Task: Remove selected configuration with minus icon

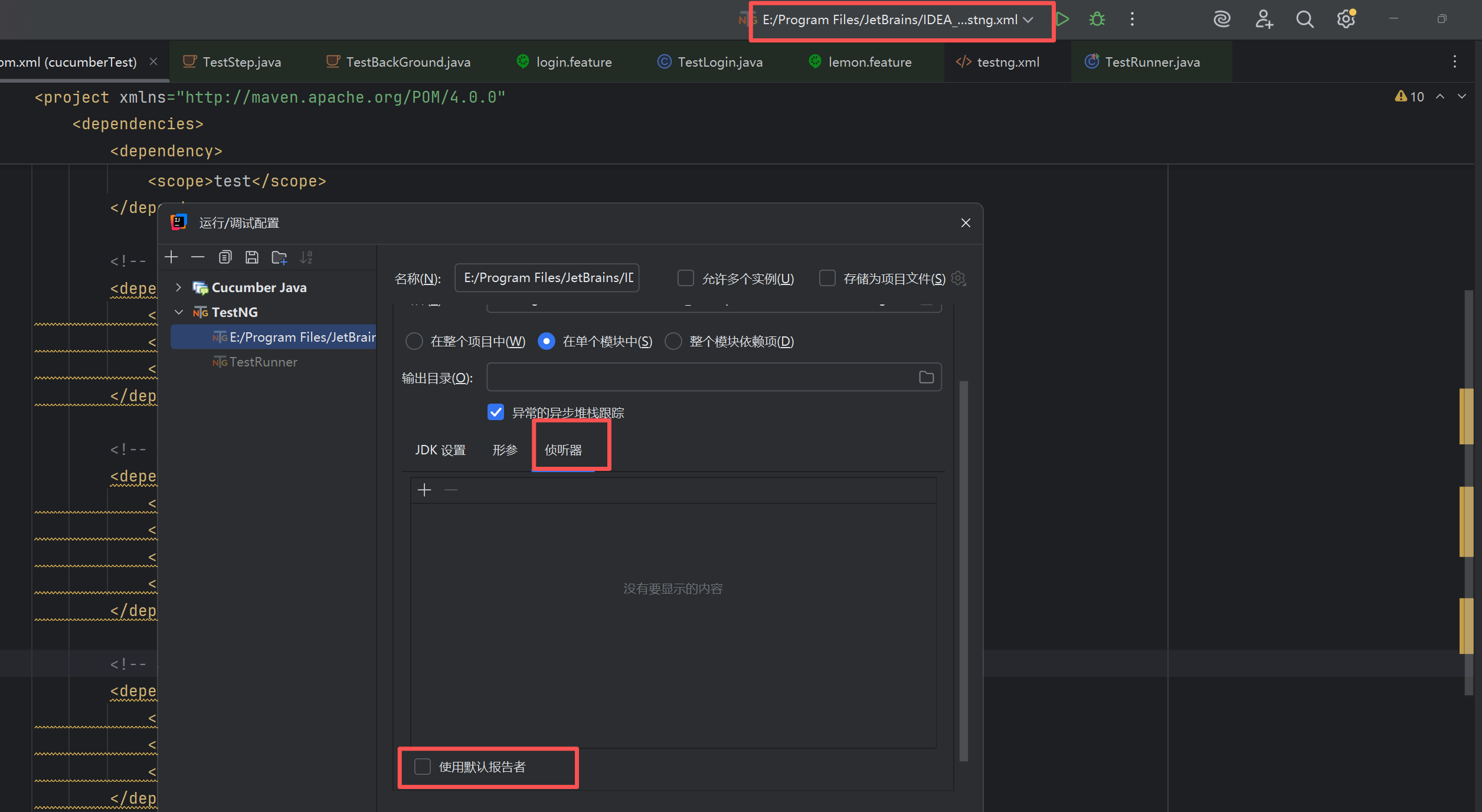Action: pos(198,257)
